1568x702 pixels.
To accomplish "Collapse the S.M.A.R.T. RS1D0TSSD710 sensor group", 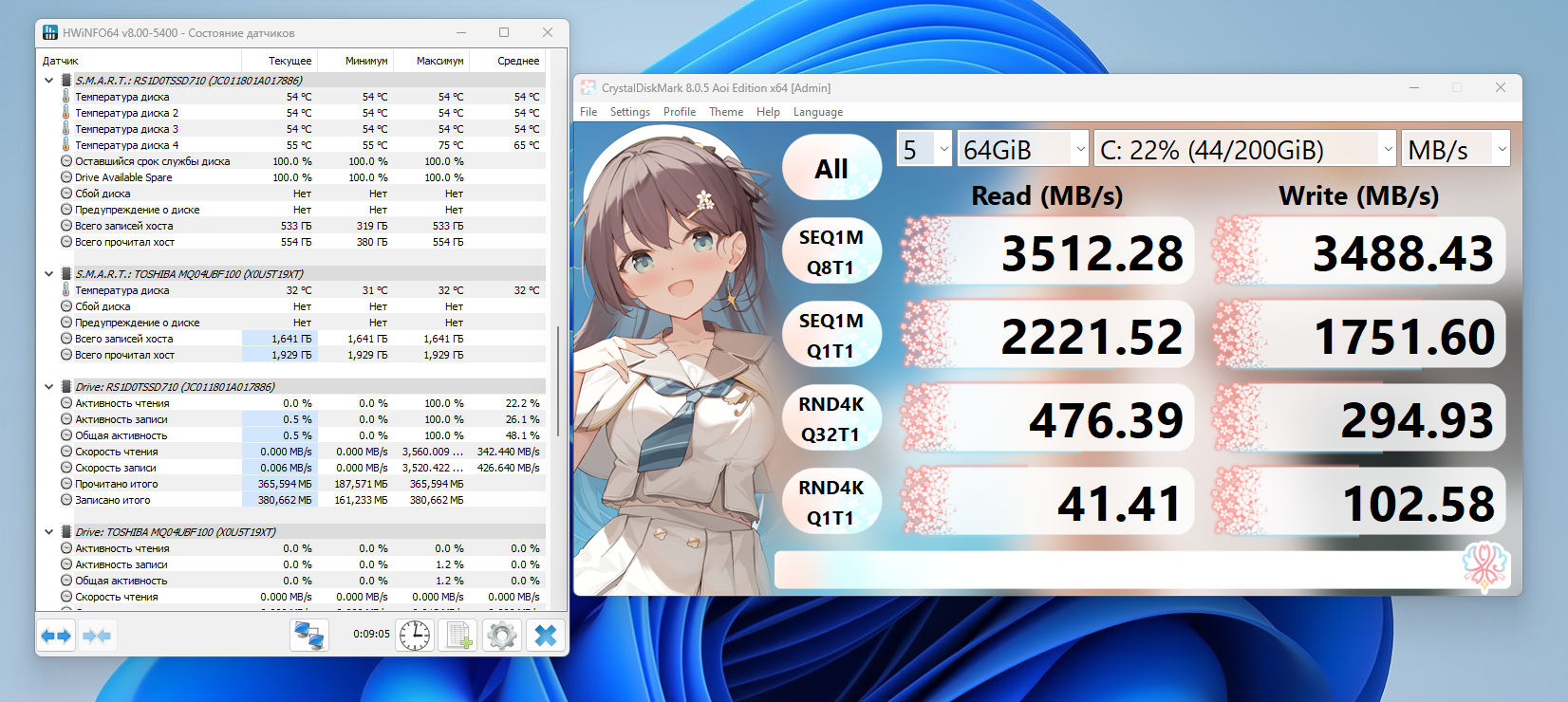I will (48, 81).
